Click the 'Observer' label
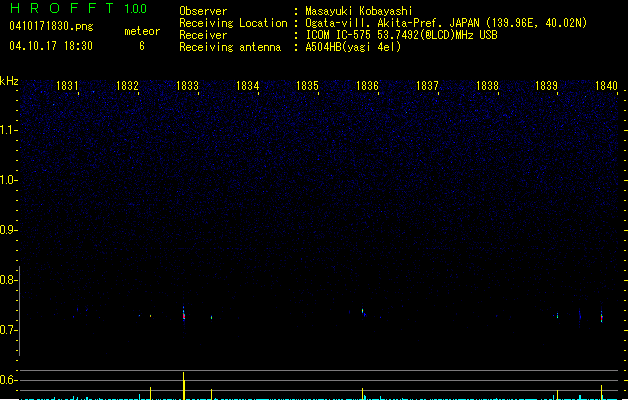This screenshot has height=400, width=629. coord(203,11)
